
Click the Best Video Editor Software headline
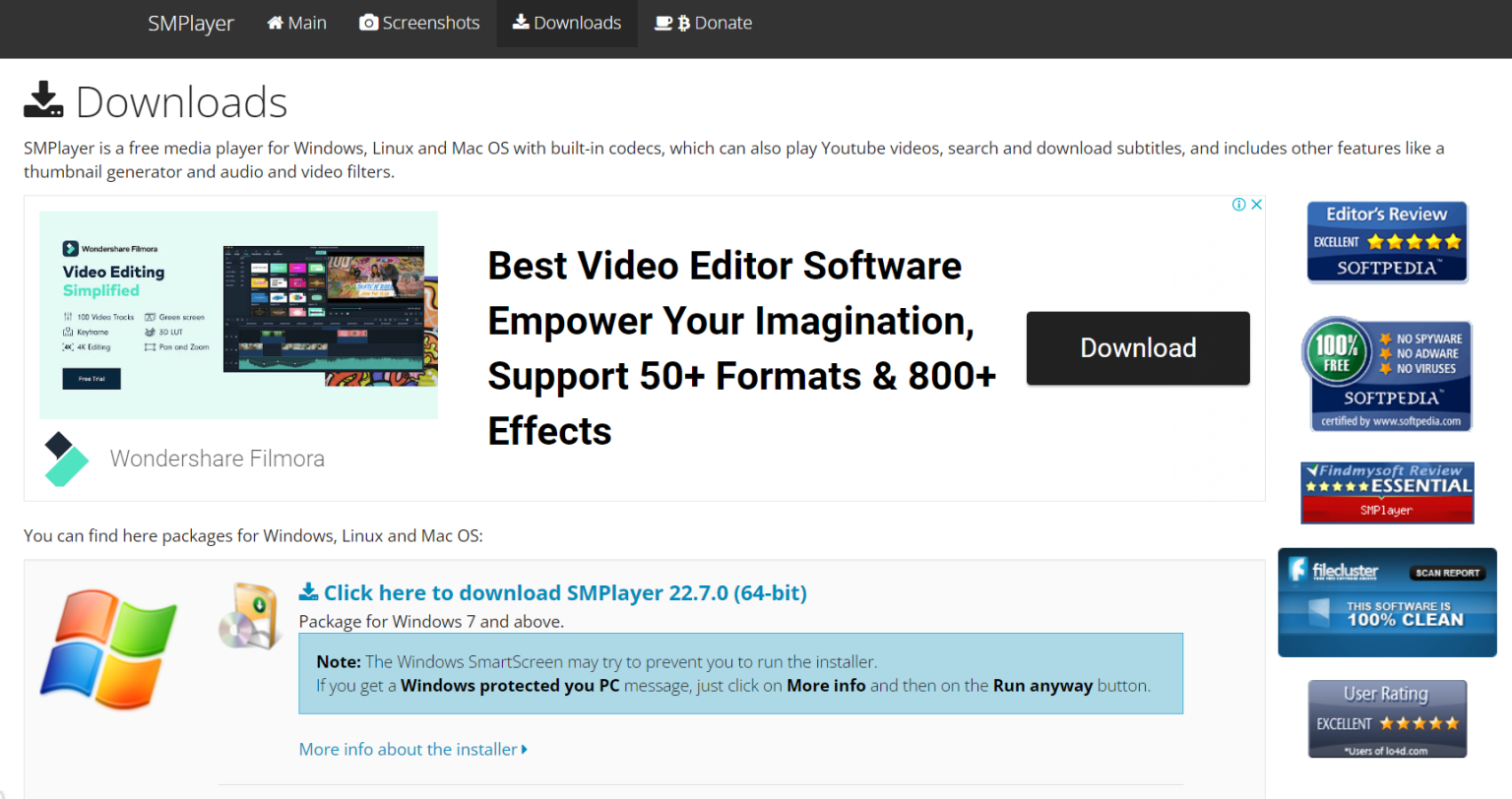coord(741,348)
